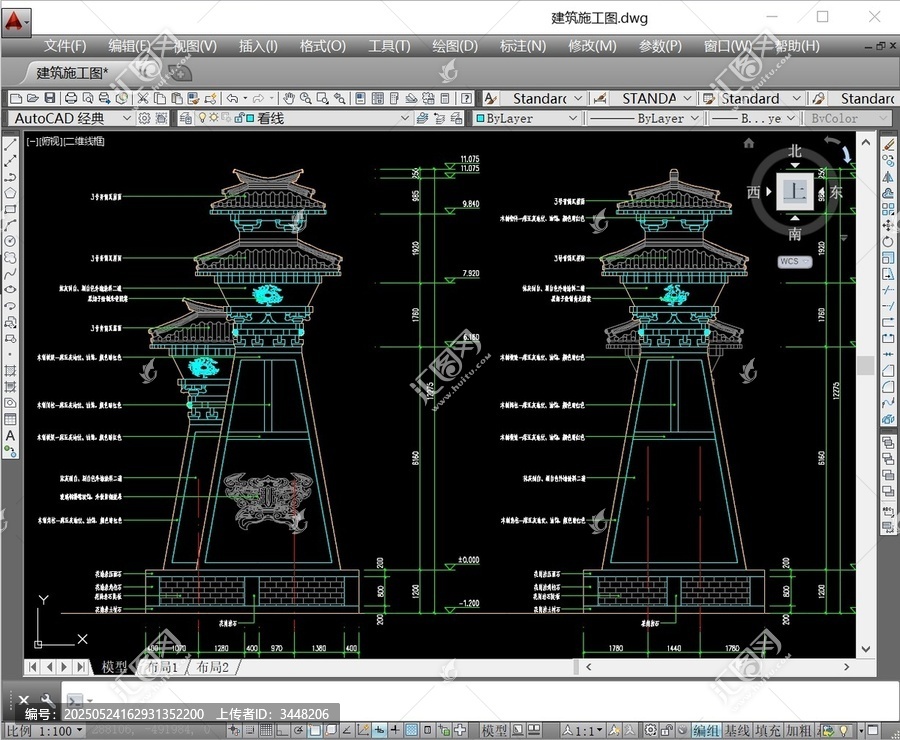Open the 修改(M) menu
The height and width of the screenshot is (740, 900).
click(x=592, y=46)
